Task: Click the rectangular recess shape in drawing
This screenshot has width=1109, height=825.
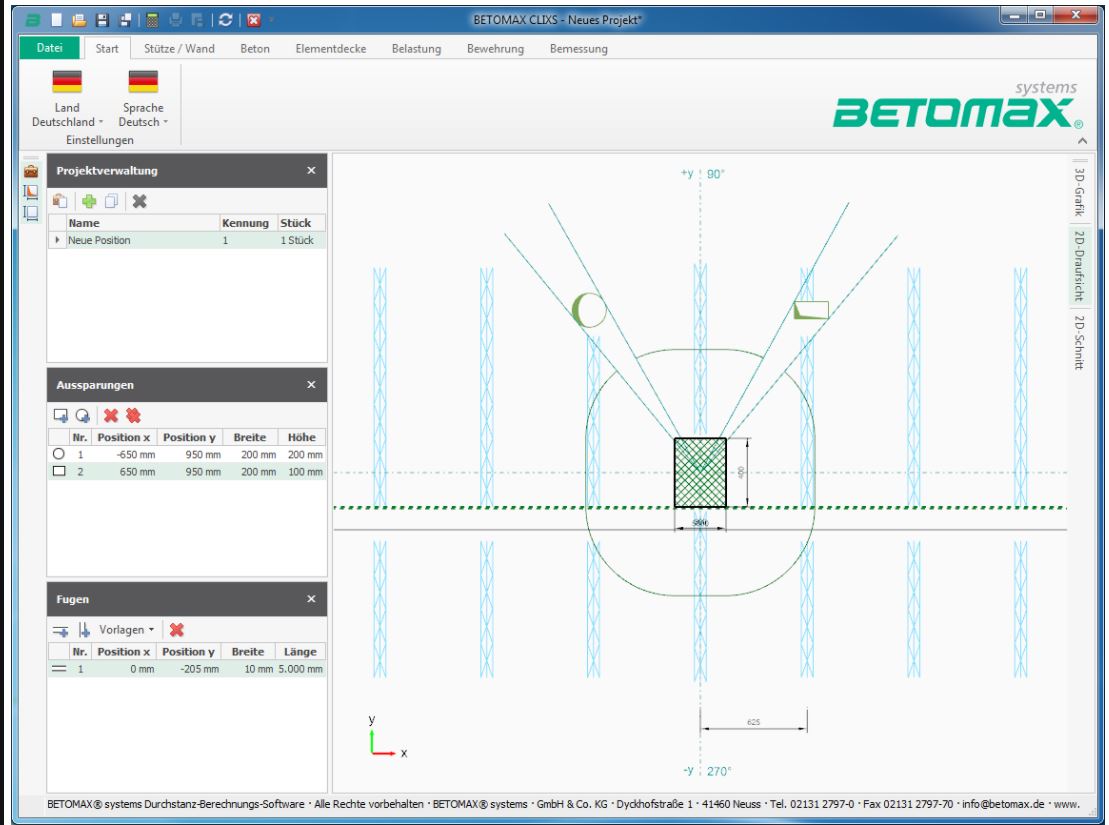Action: (x=811, y=310)
